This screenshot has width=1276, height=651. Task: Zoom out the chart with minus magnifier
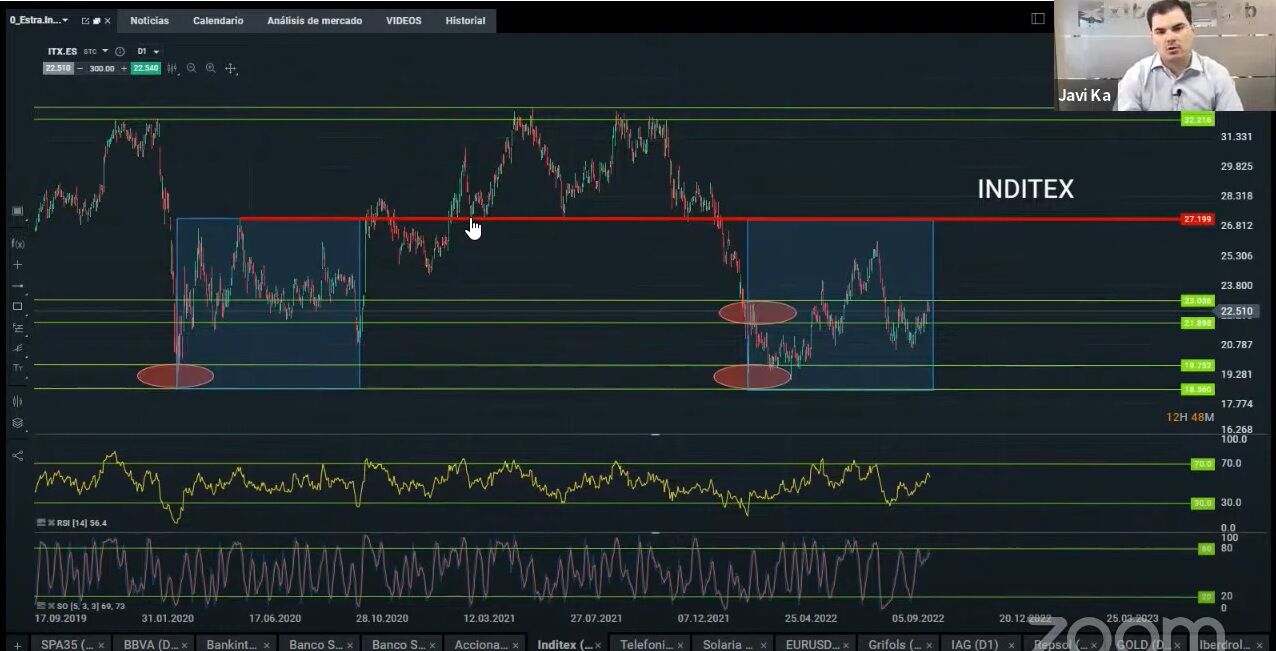click(x=191, y=68)
